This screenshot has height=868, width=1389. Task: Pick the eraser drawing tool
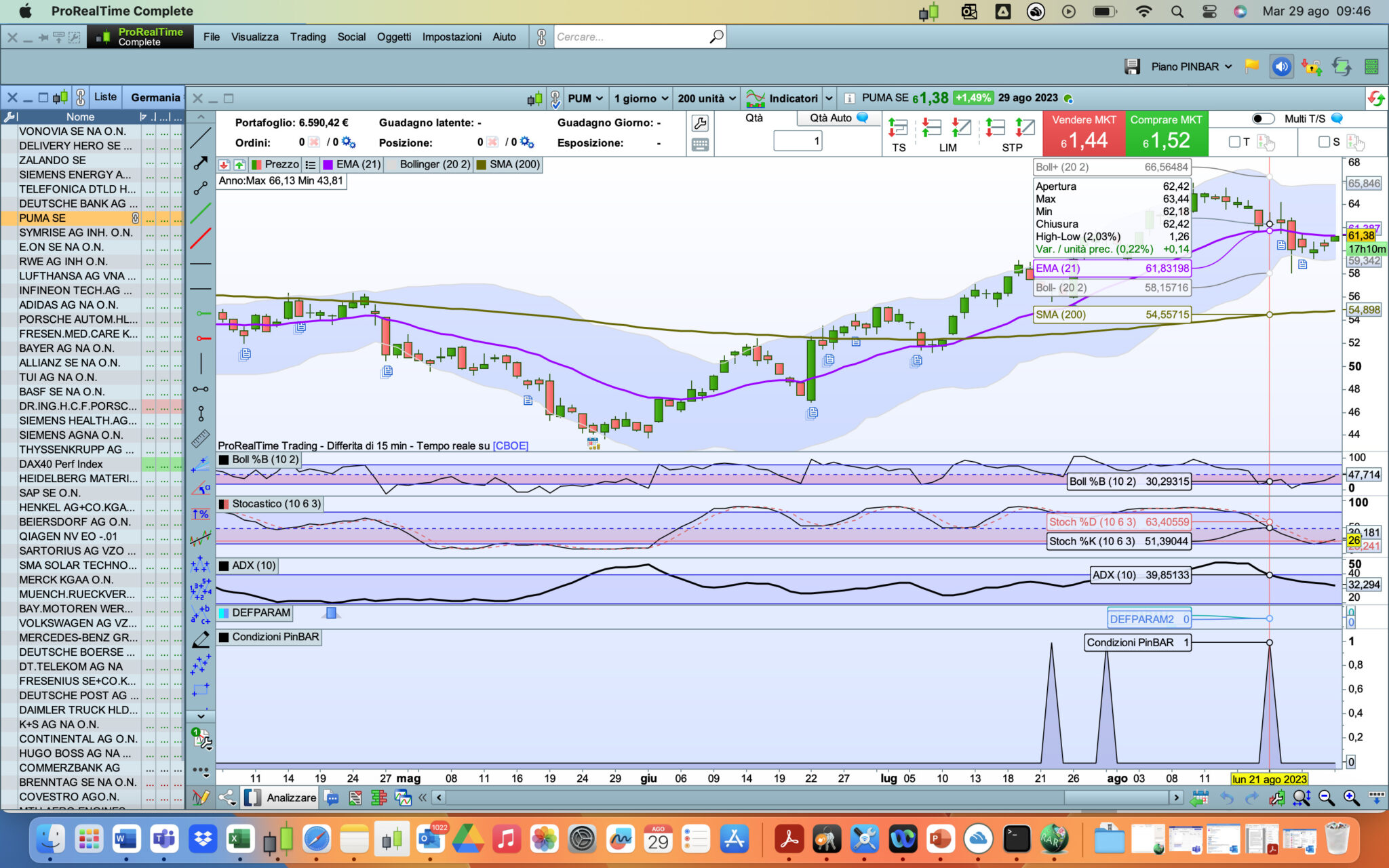[x=201, y=639]
